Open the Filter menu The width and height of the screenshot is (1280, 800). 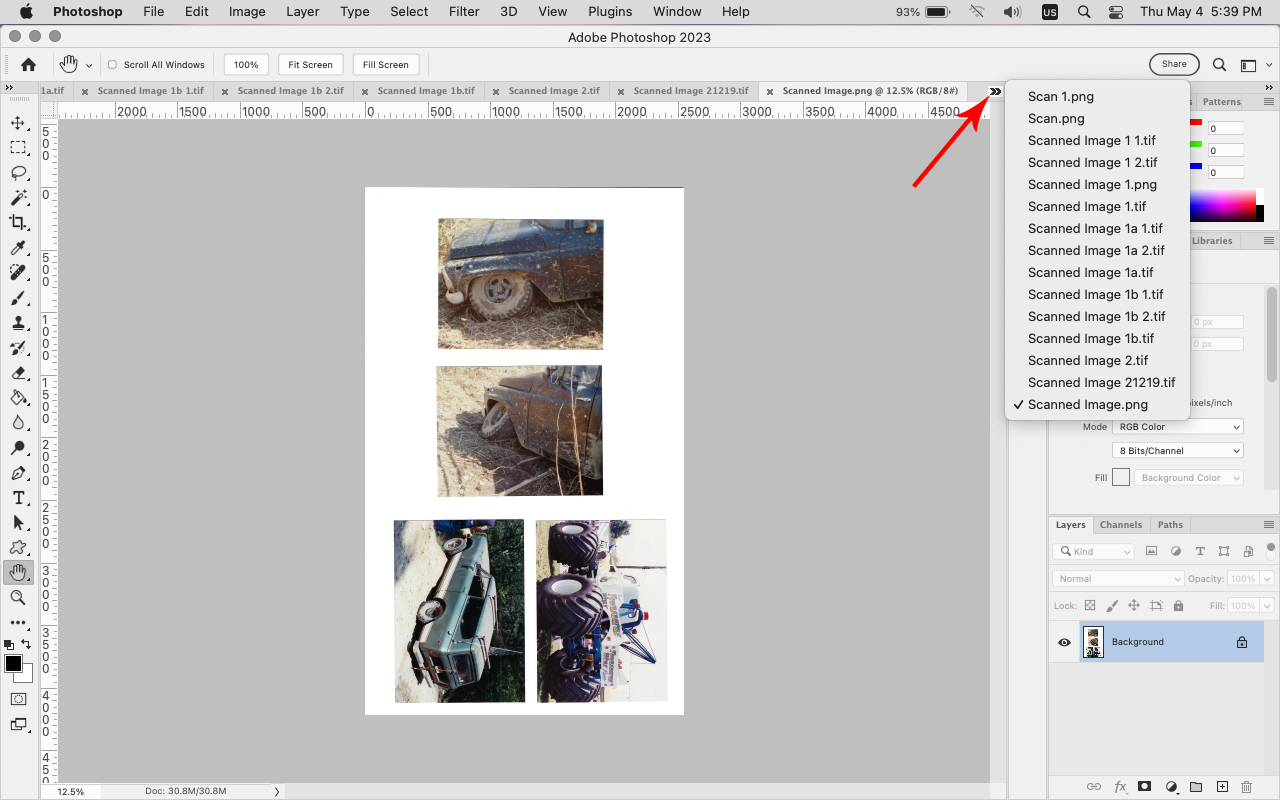[464, 11]
